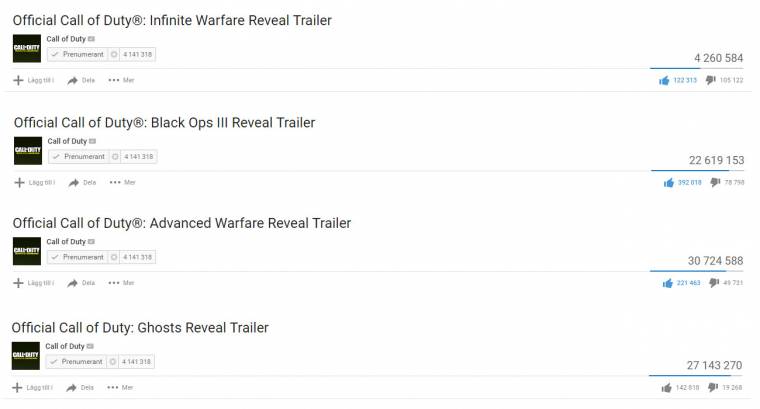760x409 pixels.
Task: Expand the Mer menu under Infinite Warfare
Action: 121,80
